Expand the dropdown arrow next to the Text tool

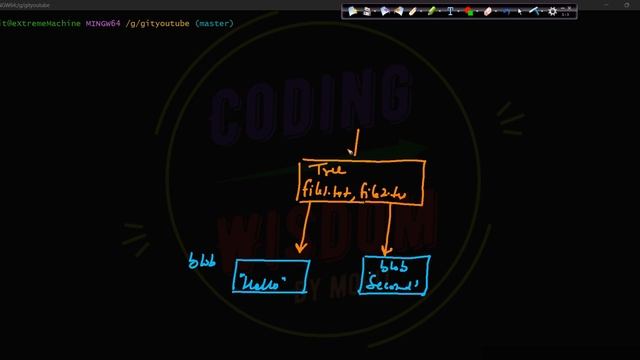(x=458, y=11)
